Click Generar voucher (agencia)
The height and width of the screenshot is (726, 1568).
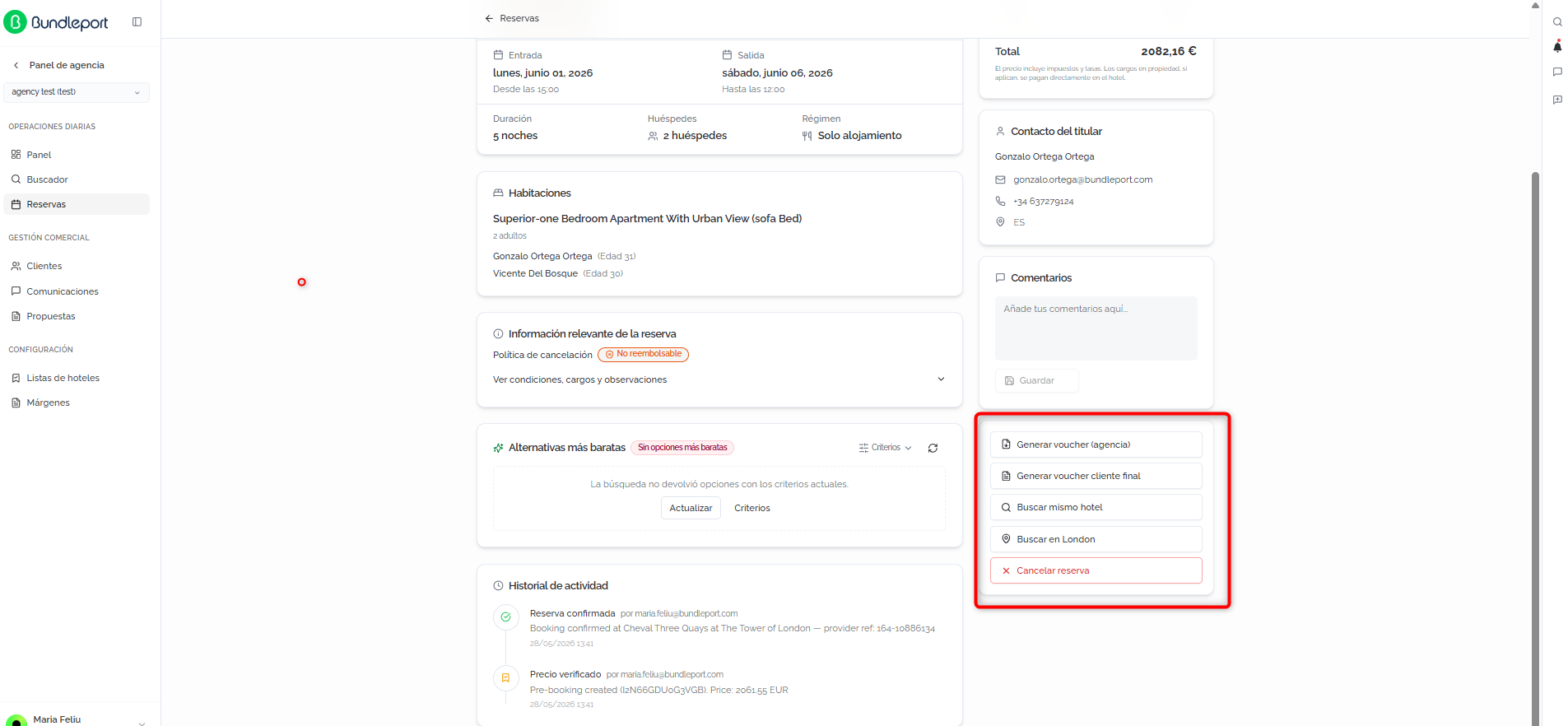click(x=1096, y=444)
